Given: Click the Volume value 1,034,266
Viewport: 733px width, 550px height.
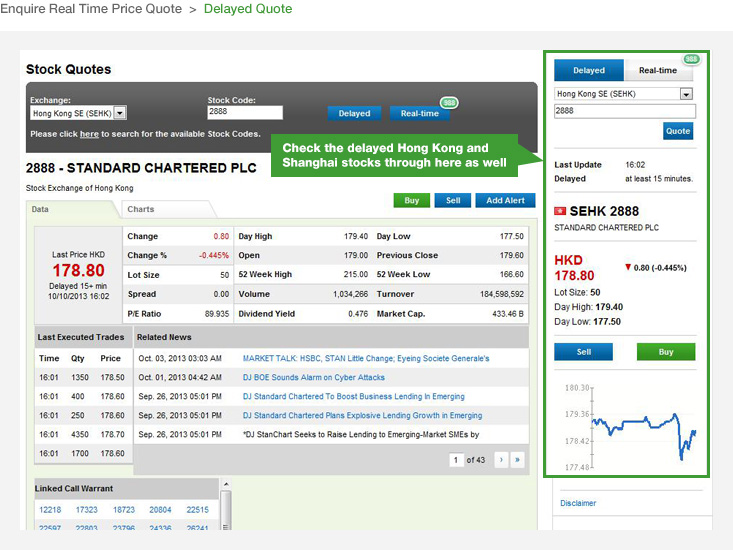Looking at the screenshot, I should click(x=350, y=294).
